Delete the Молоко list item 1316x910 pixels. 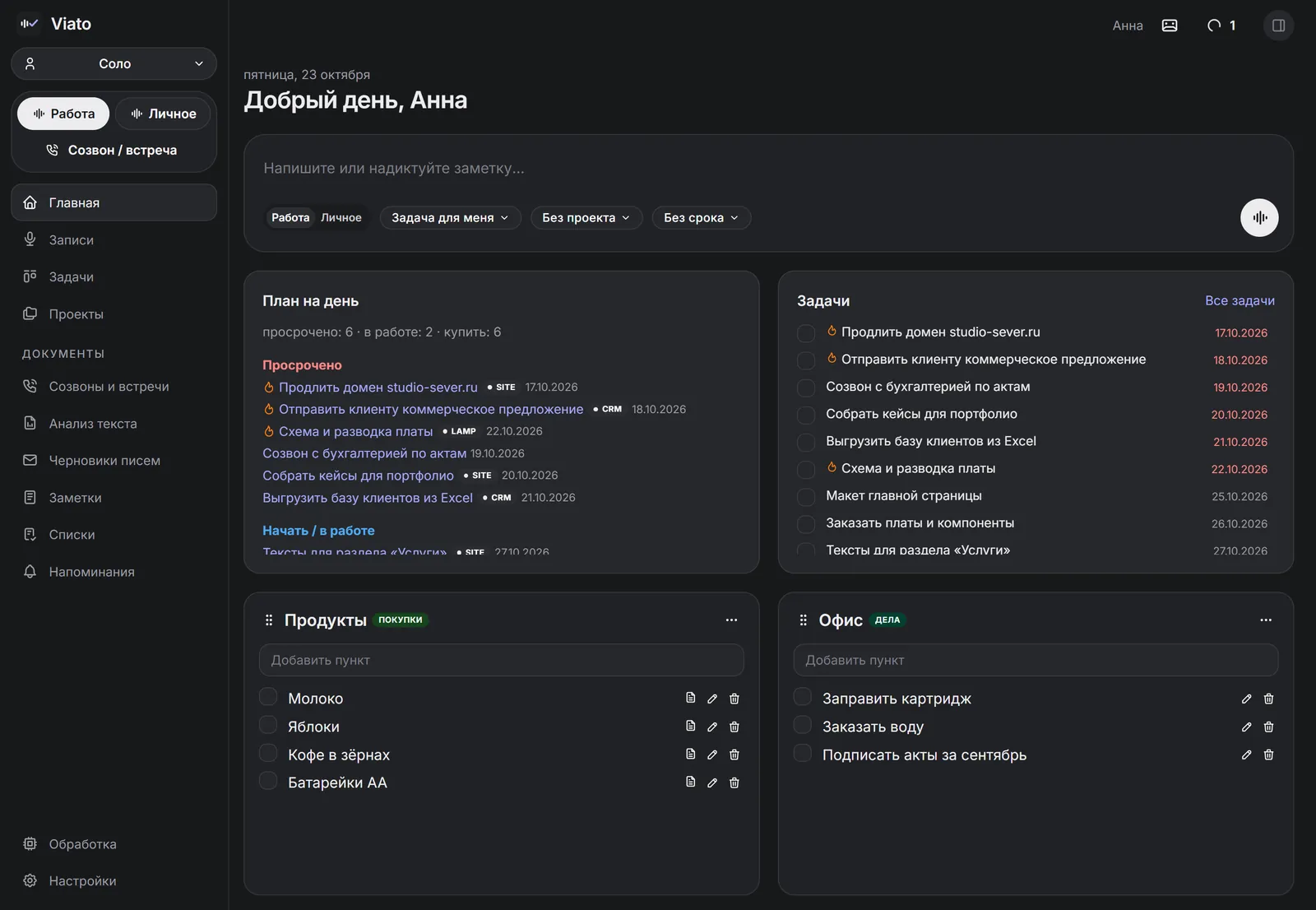[734, 699]
